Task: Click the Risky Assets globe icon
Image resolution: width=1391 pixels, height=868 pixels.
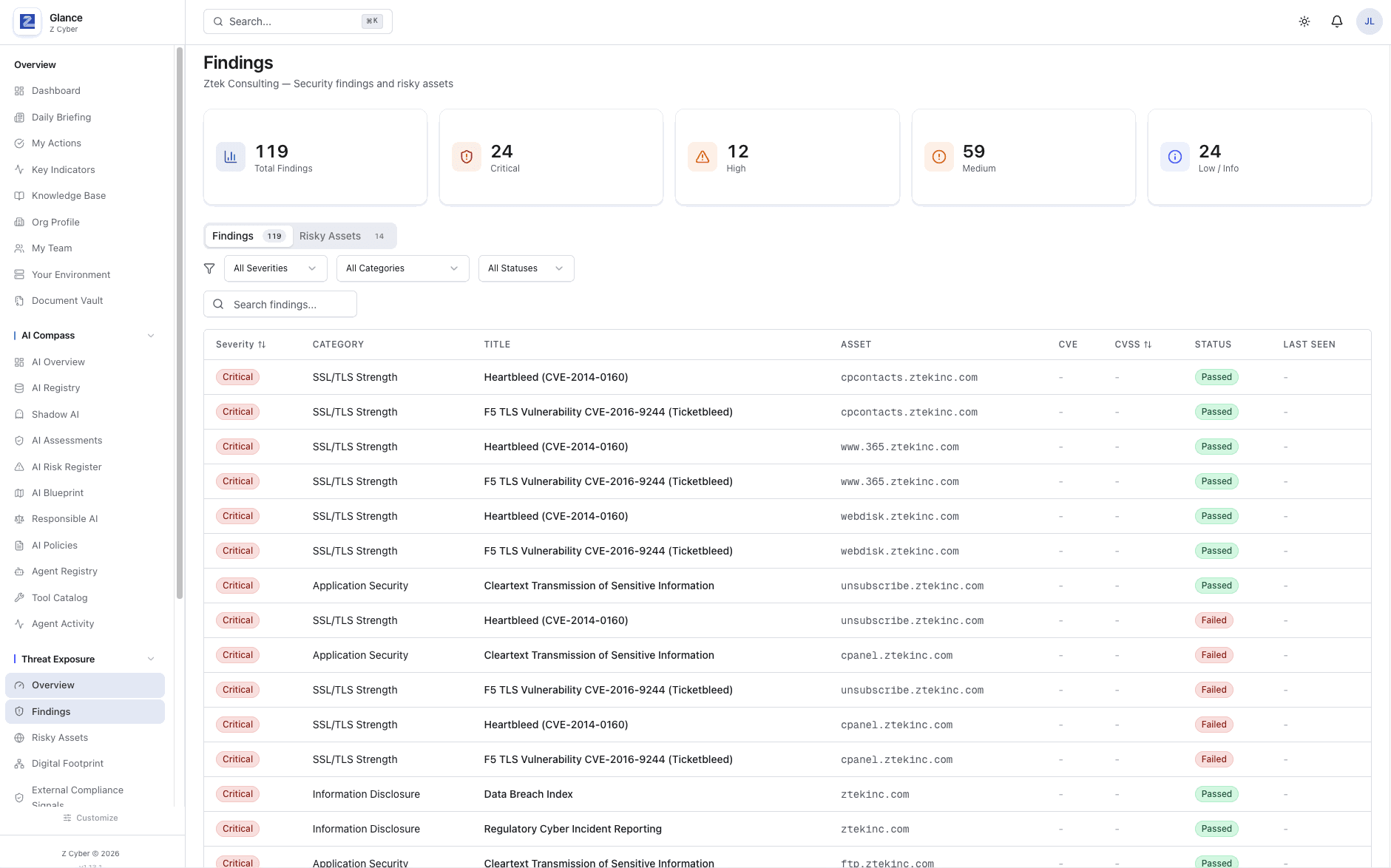Action: pos(19,738)
